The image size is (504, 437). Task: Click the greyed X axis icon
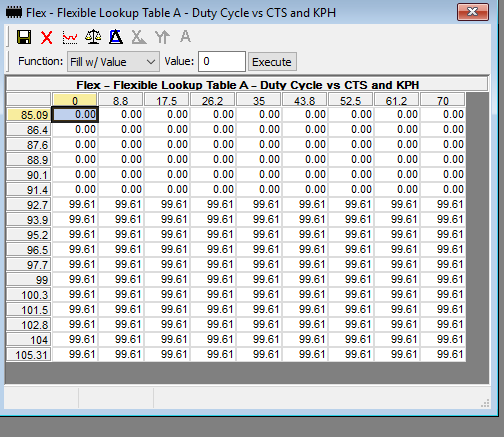click(x=139, y=37)
